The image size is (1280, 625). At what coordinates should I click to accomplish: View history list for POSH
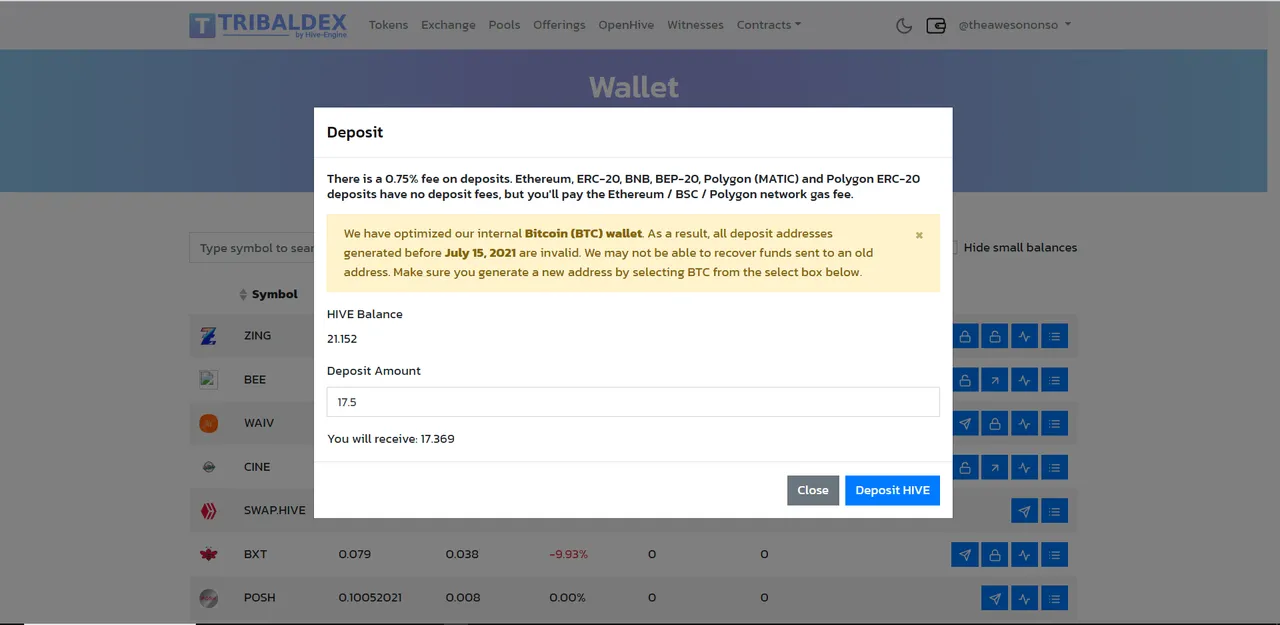coord(1054,598)
